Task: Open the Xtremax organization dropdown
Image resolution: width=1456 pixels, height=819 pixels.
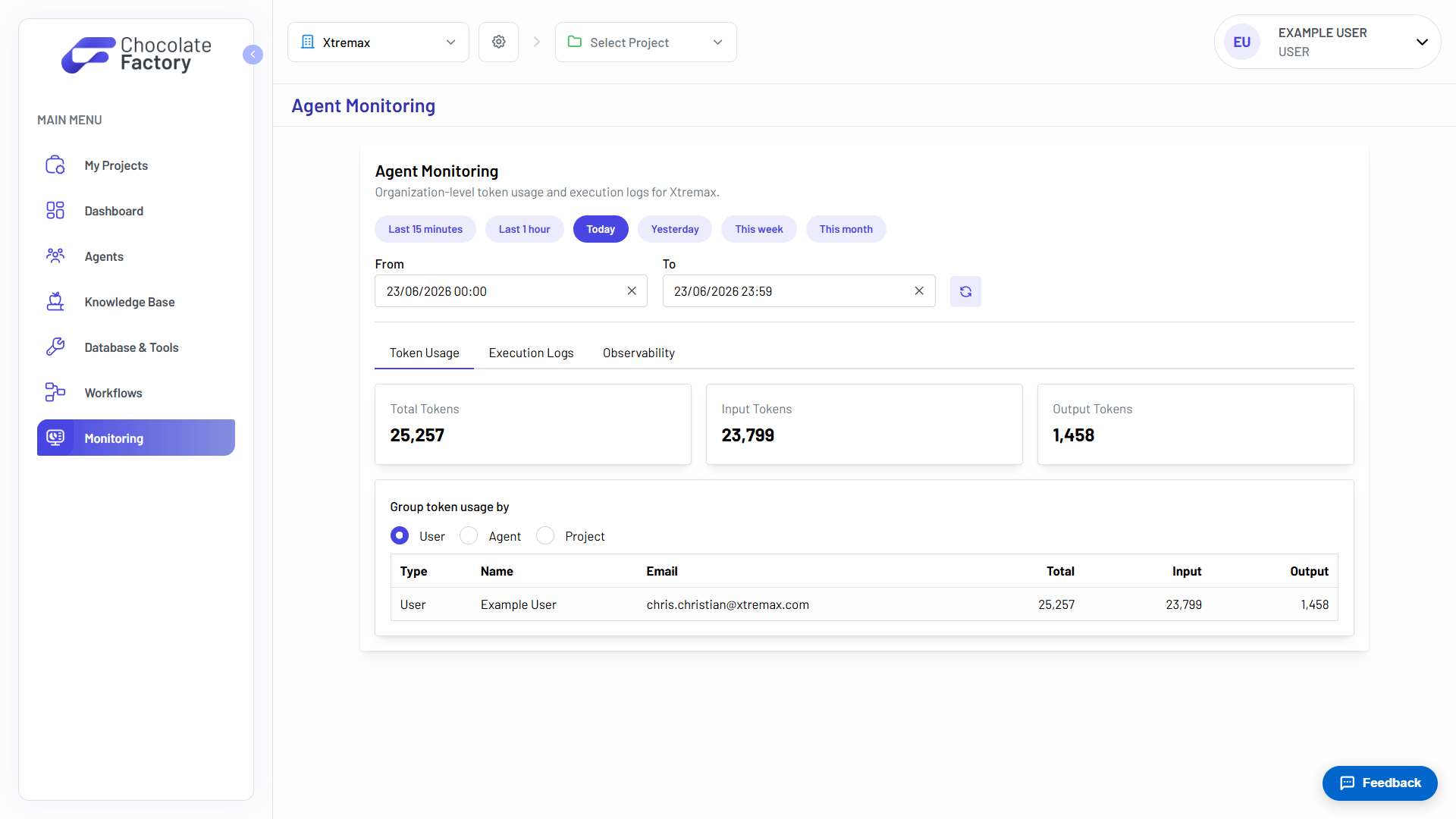Action: (378, 42)
